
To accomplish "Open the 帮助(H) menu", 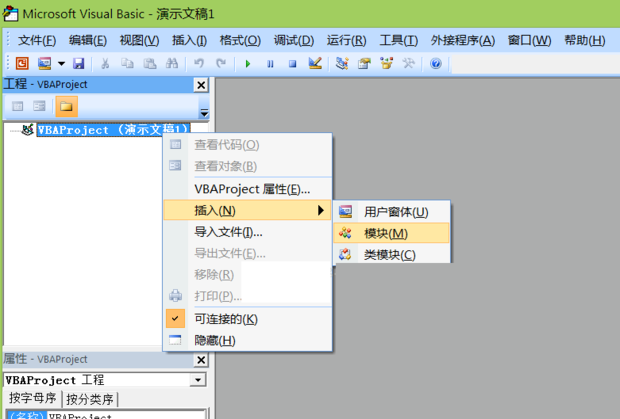I will 584,40.
